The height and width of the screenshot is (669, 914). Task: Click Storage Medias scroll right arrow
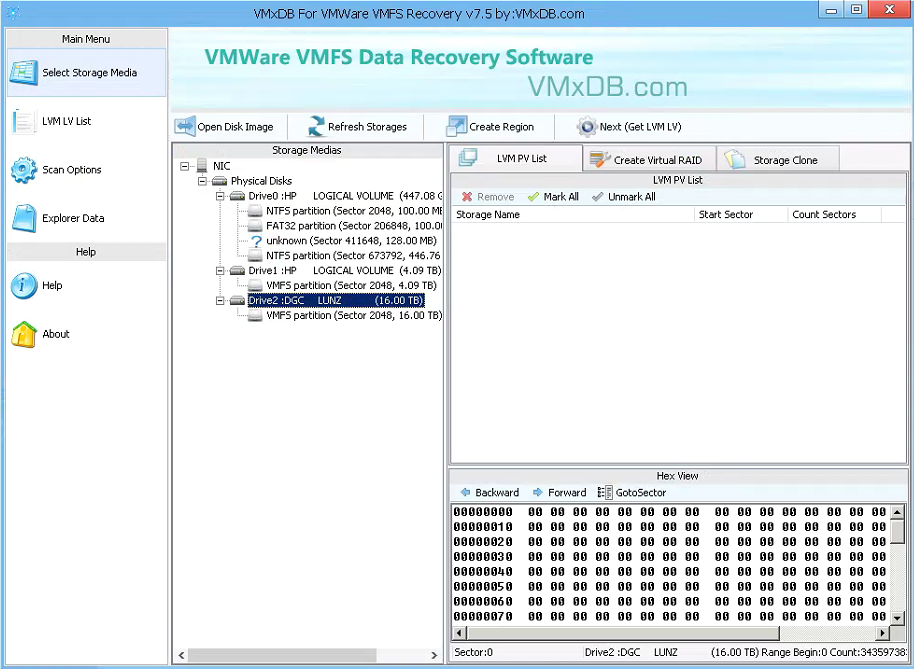(434, 655)
